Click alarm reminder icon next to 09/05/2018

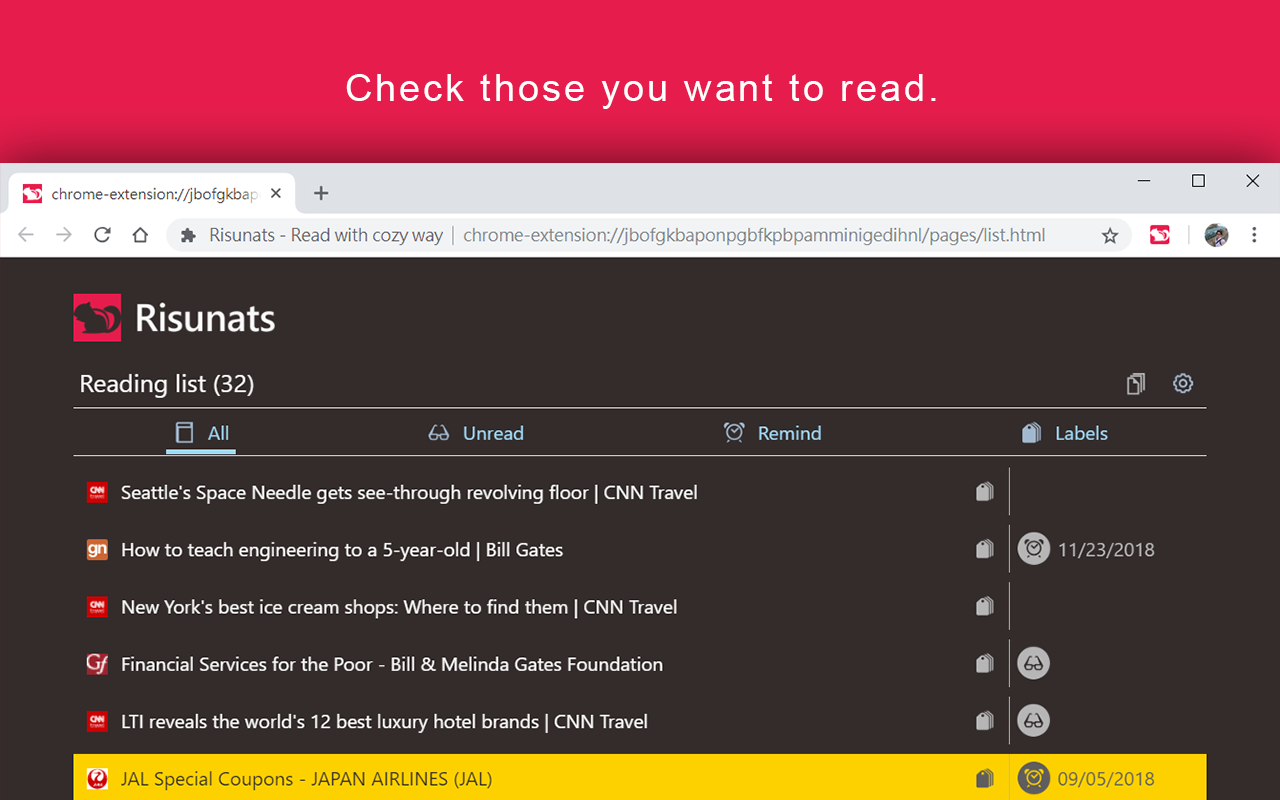coord(1034,778)
